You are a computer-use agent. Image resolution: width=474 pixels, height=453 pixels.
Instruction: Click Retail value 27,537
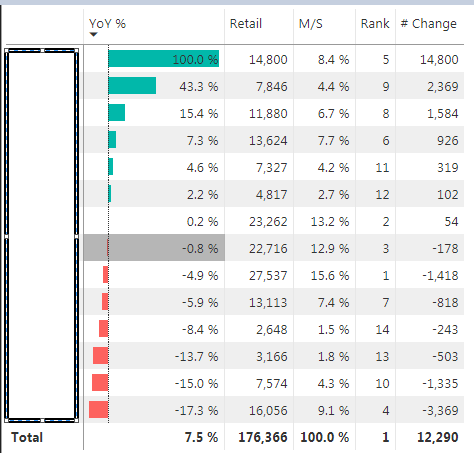point(268,276)
